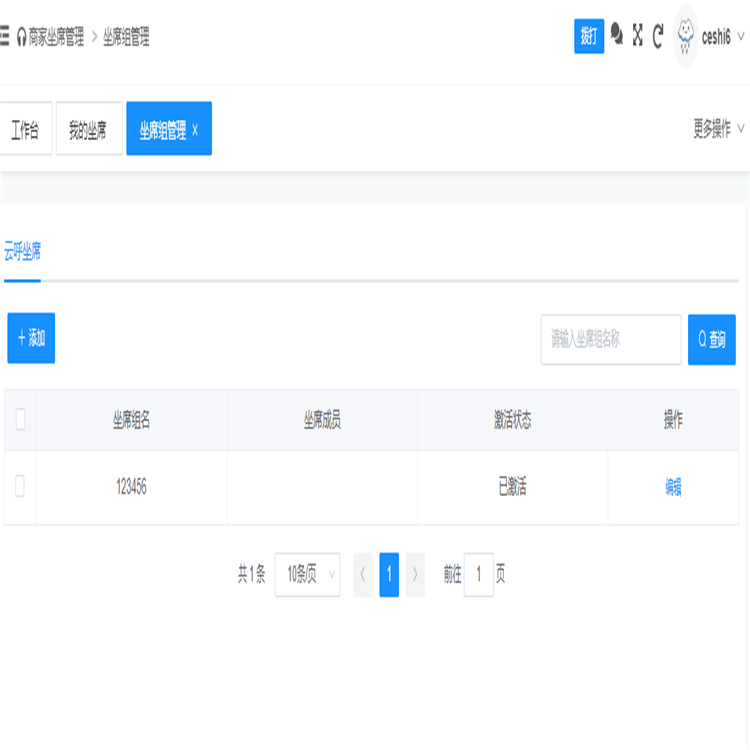Select the 云呼坐席 tab
750x750 pixels.
pyautogui.click(x=22, y=252)
